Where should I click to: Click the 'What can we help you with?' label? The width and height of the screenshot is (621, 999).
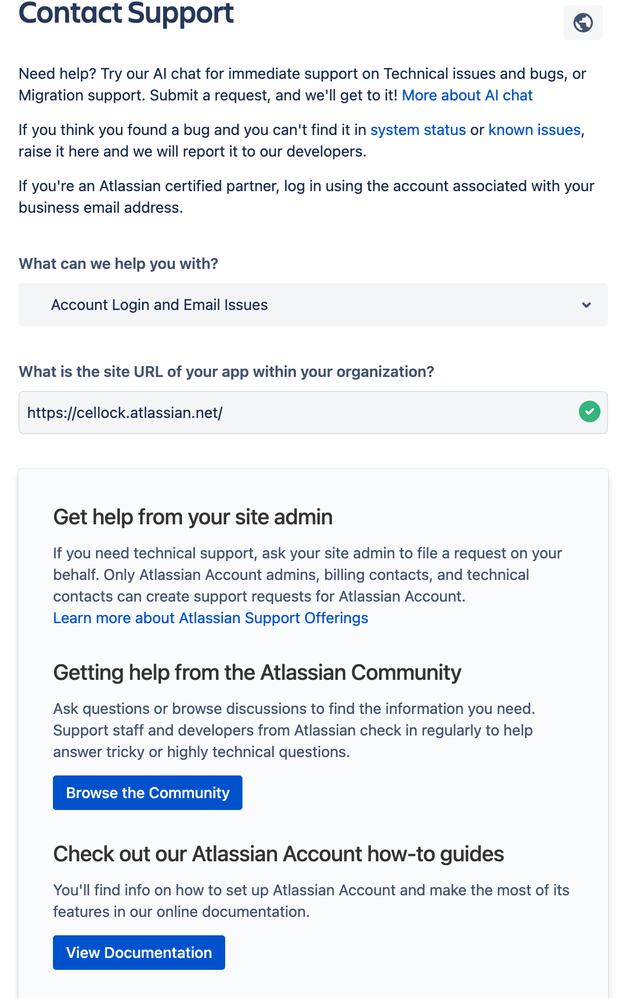pyautogui.click(x=118, y=264)
